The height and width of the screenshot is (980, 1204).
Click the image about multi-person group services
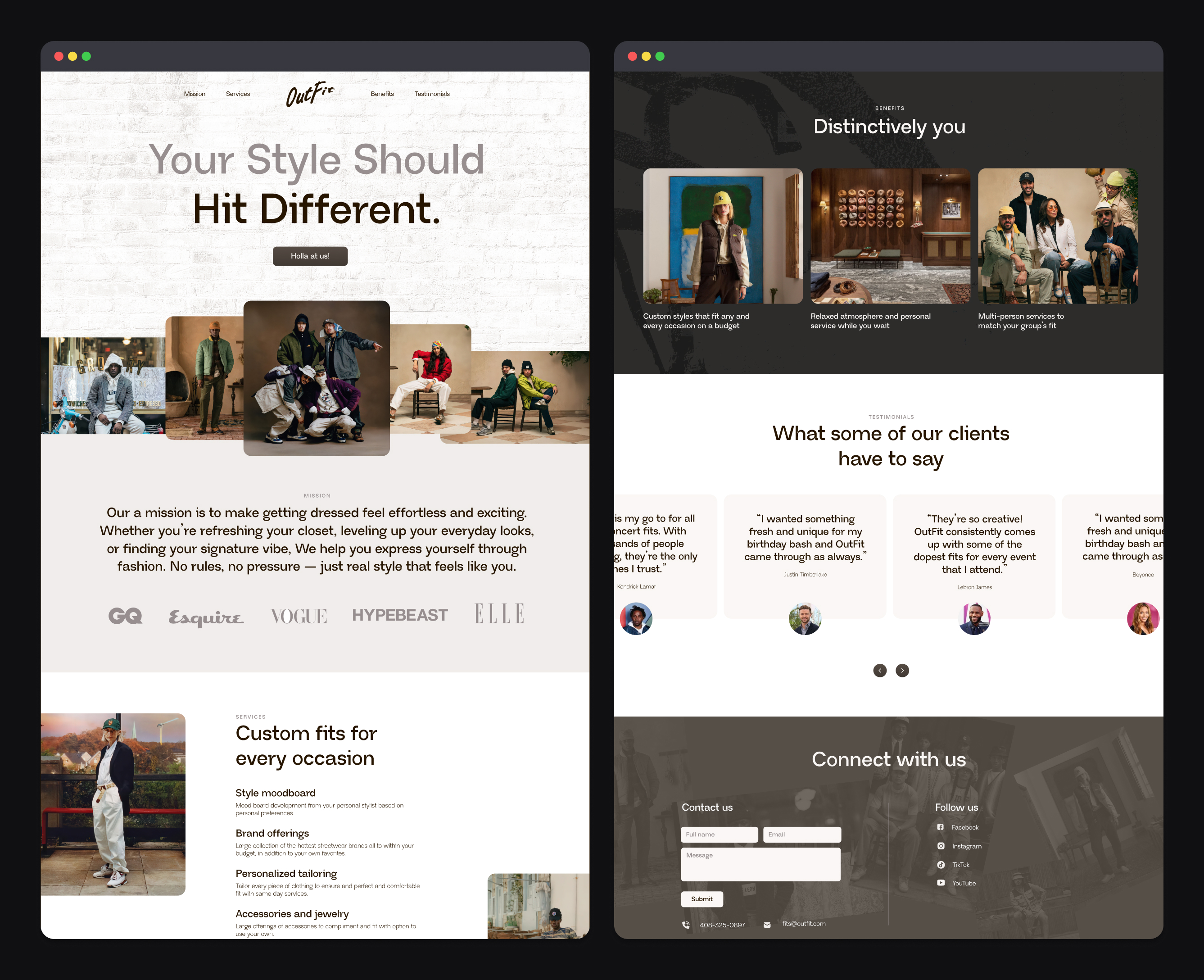(1057, 236)
